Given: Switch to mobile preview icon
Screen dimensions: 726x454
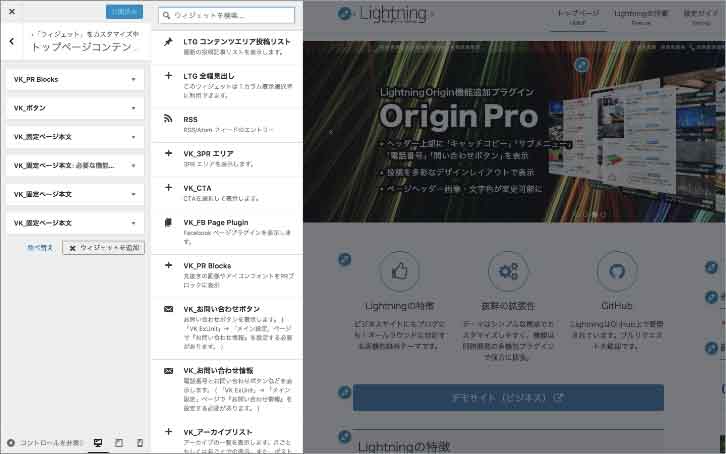Looking at the screenshot, I should click(140, 443).
